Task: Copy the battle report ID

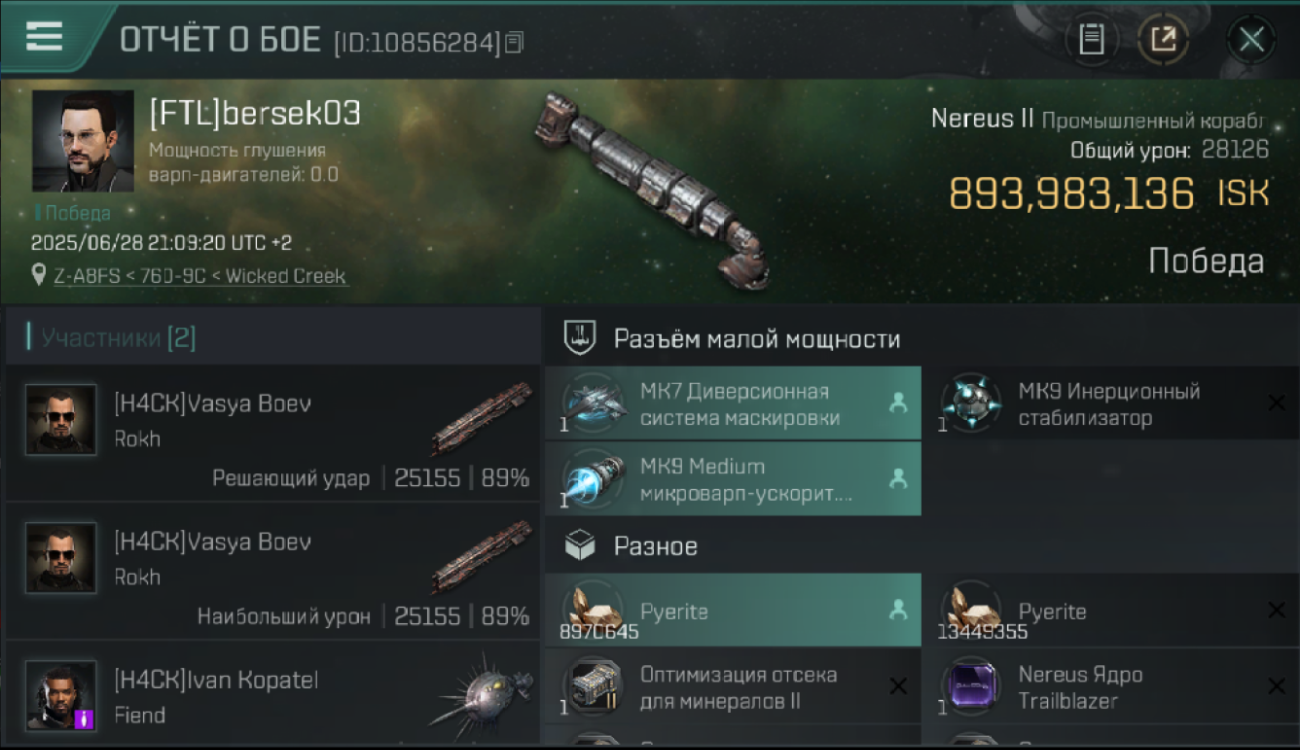Action: pos(514,42)
